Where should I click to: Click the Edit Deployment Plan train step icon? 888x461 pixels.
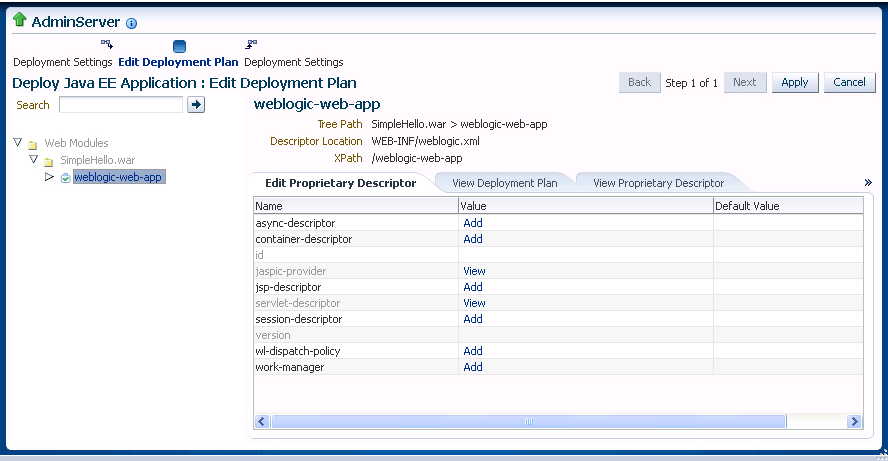[180, 46]
